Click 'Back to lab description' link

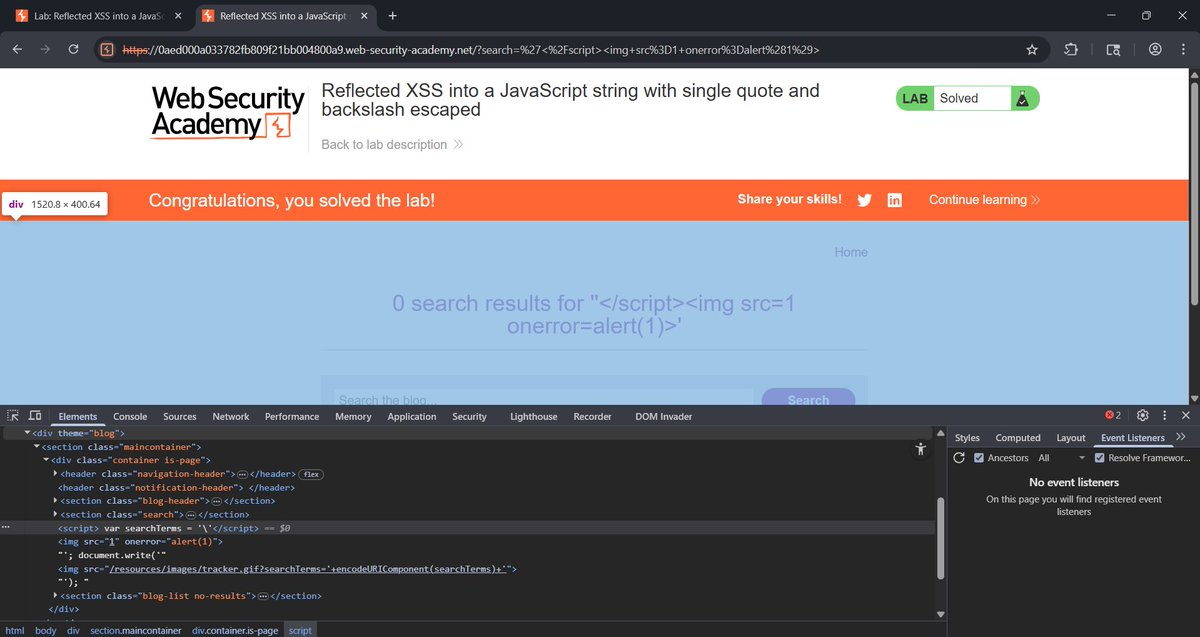click(x=392, y=145)
